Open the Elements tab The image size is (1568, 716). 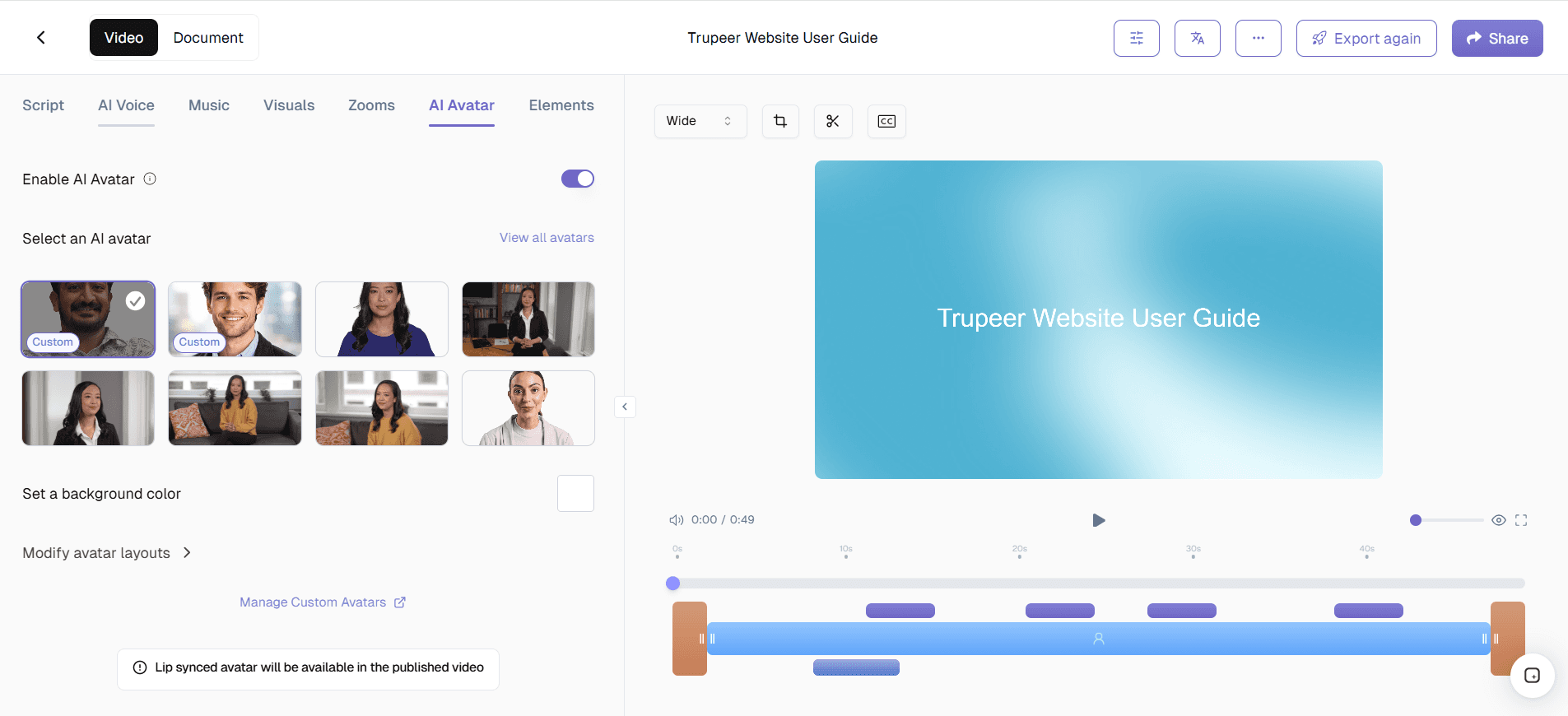561,105
